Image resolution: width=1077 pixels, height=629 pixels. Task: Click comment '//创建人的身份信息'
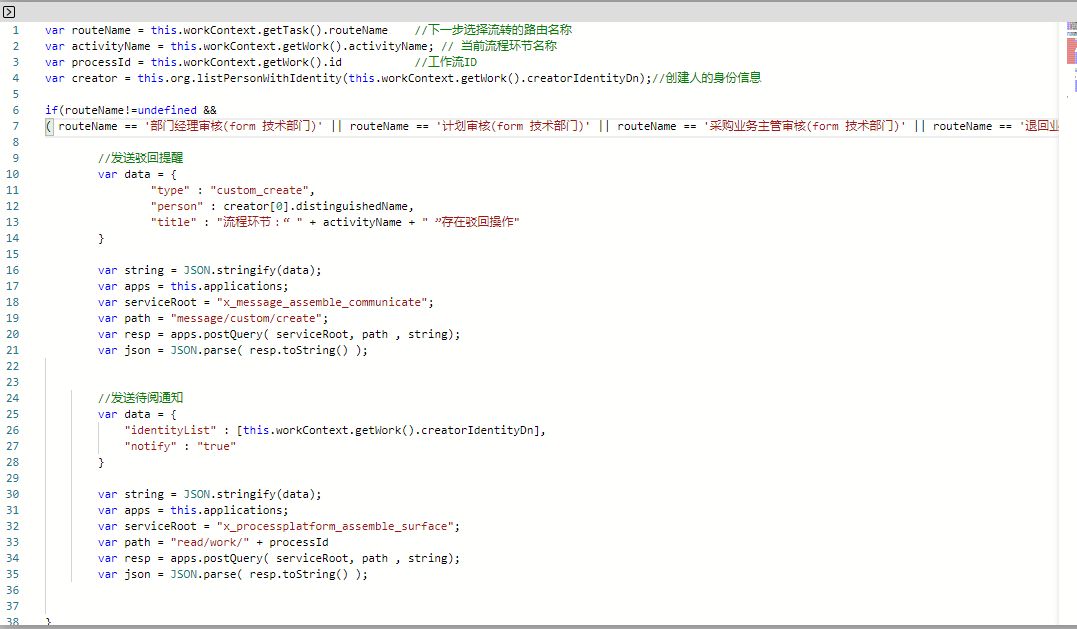707,78
